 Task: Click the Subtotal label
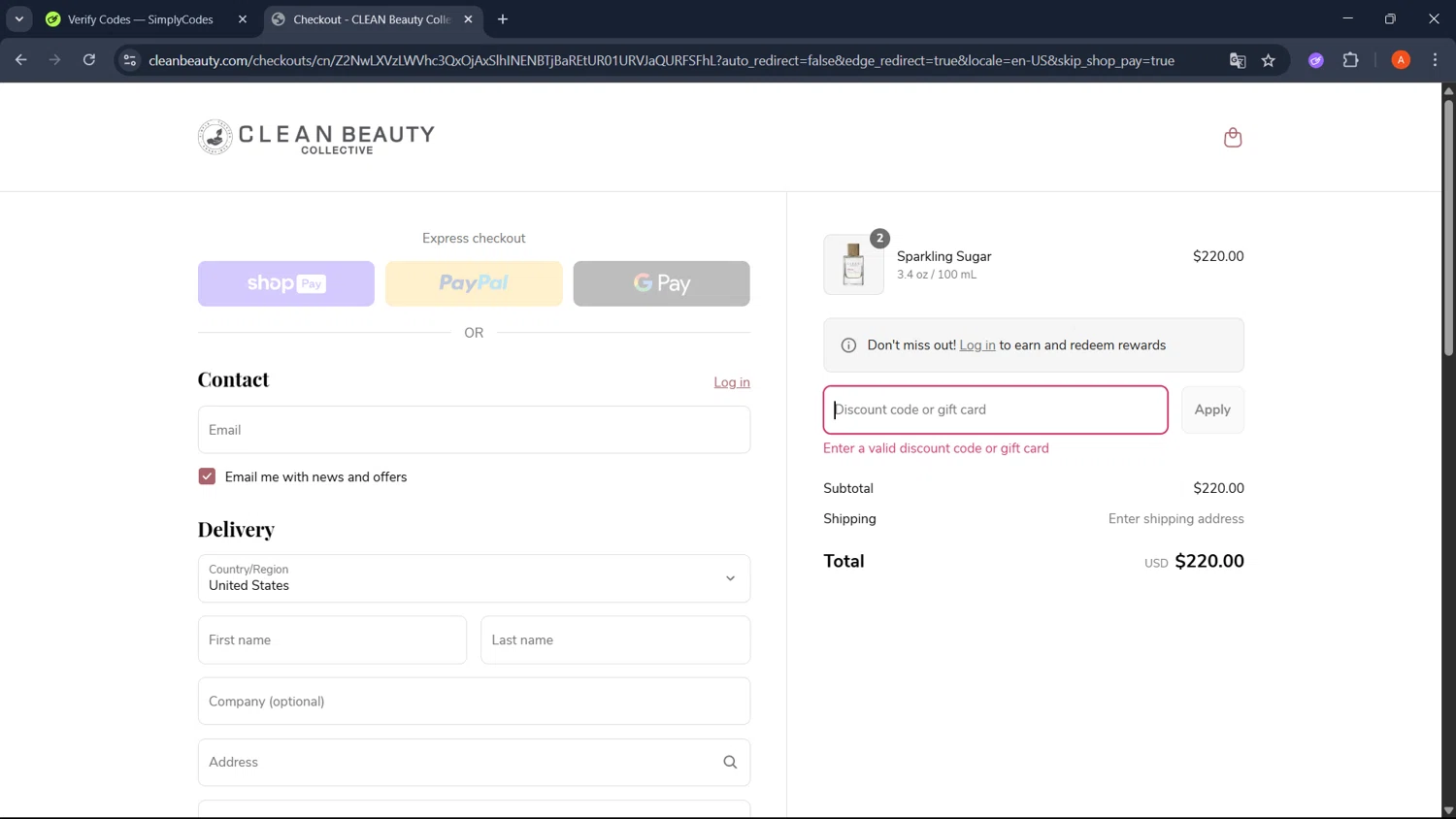point(848,488)
